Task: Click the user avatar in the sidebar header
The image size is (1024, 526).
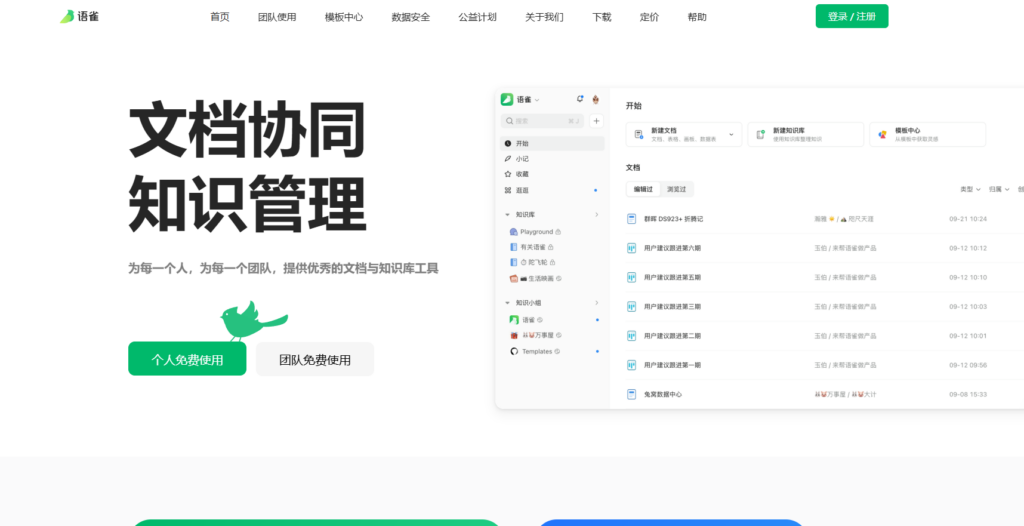Action: coord(596,99)
